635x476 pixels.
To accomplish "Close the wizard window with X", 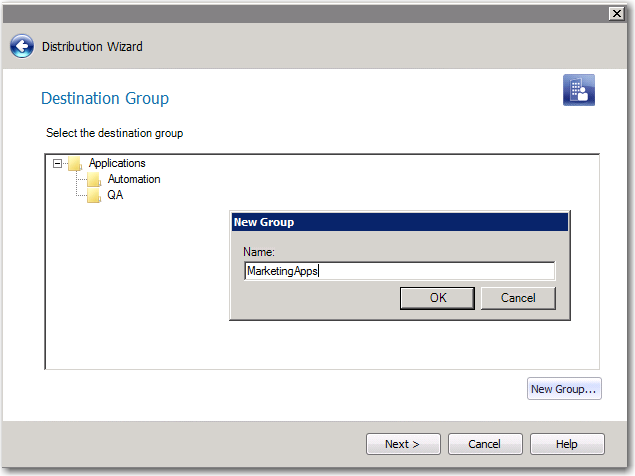I will 617,12.
